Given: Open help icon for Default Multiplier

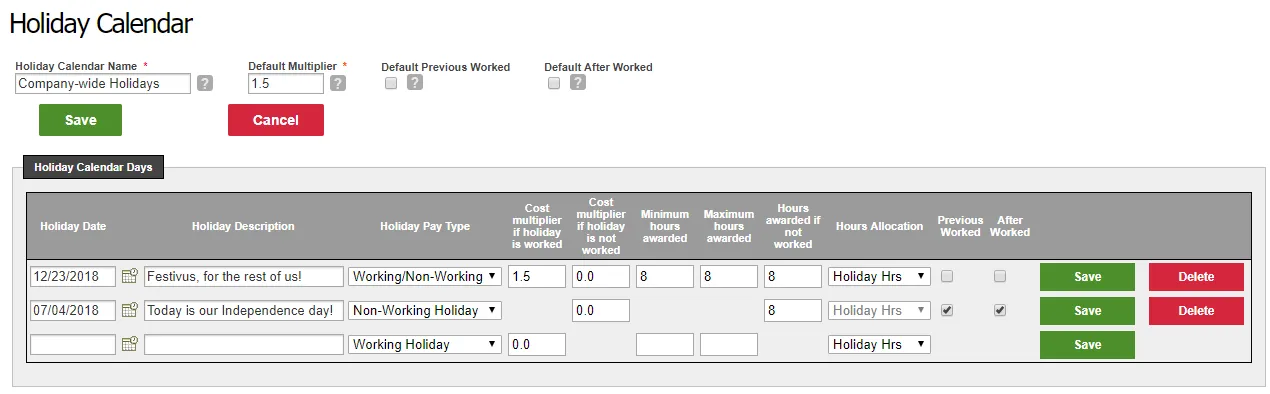Looking at the screenshot, I should click(338, 84).
